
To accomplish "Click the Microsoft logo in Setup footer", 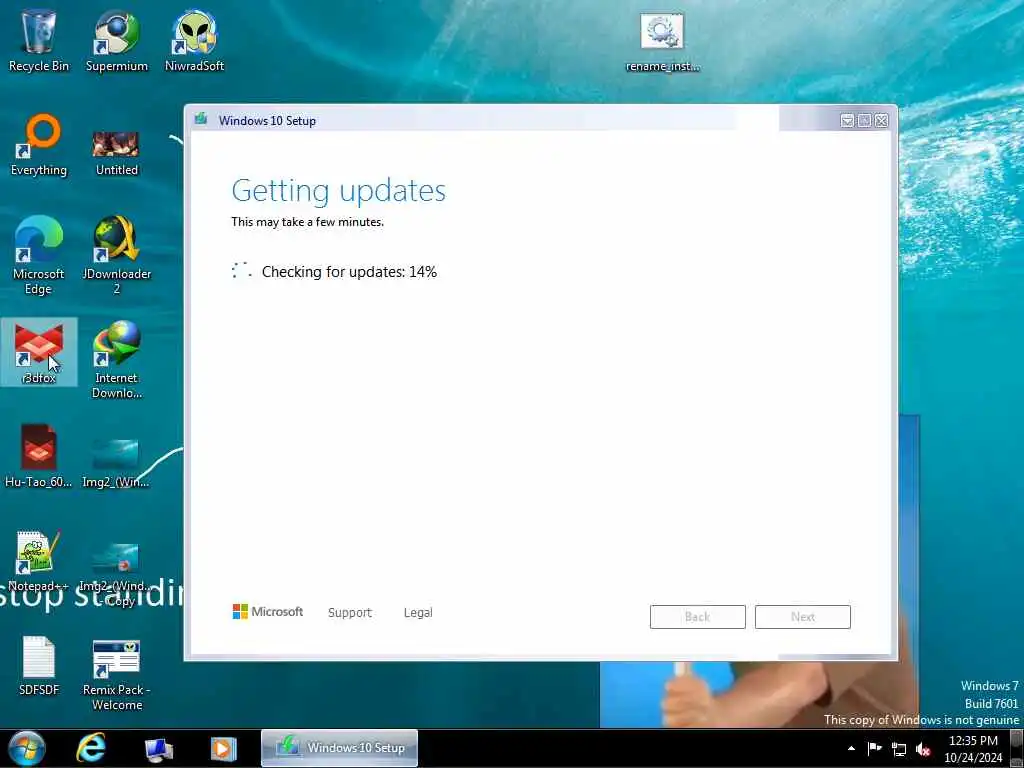I will click(x=268, y=611).
